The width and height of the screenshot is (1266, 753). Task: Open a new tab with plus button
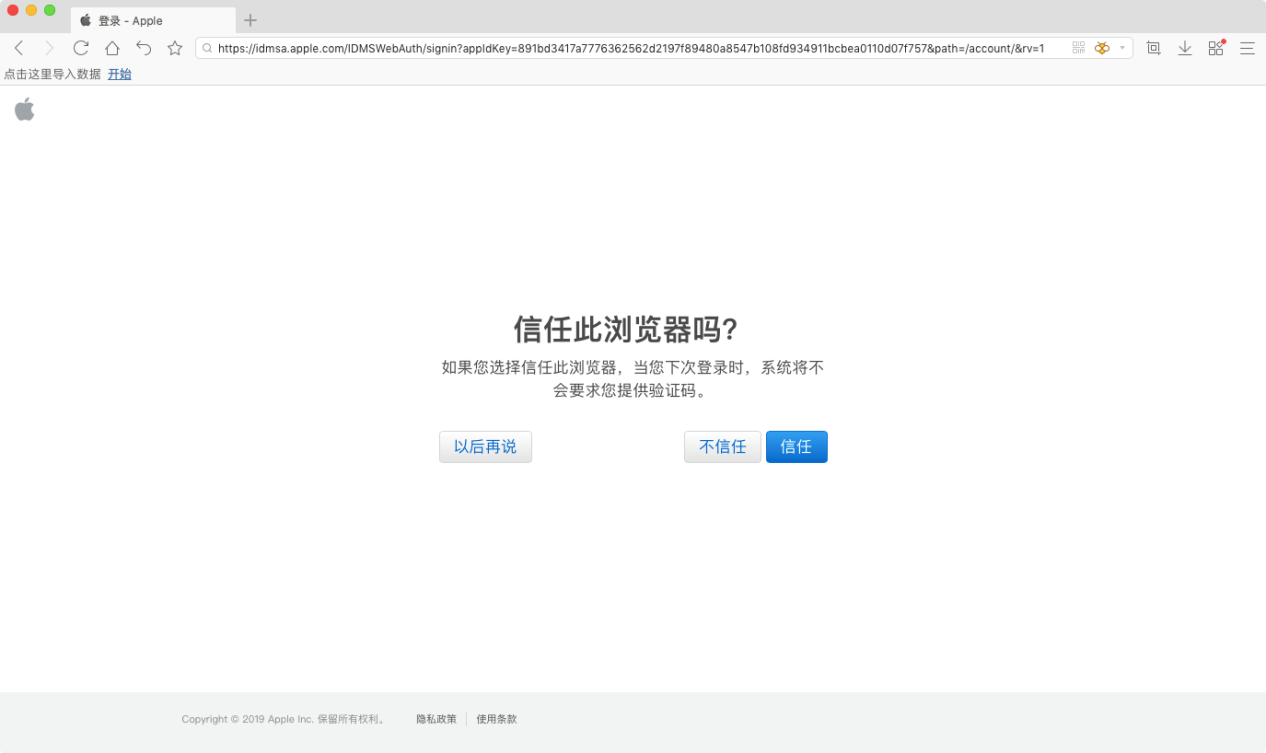click(x=250, y=20)
